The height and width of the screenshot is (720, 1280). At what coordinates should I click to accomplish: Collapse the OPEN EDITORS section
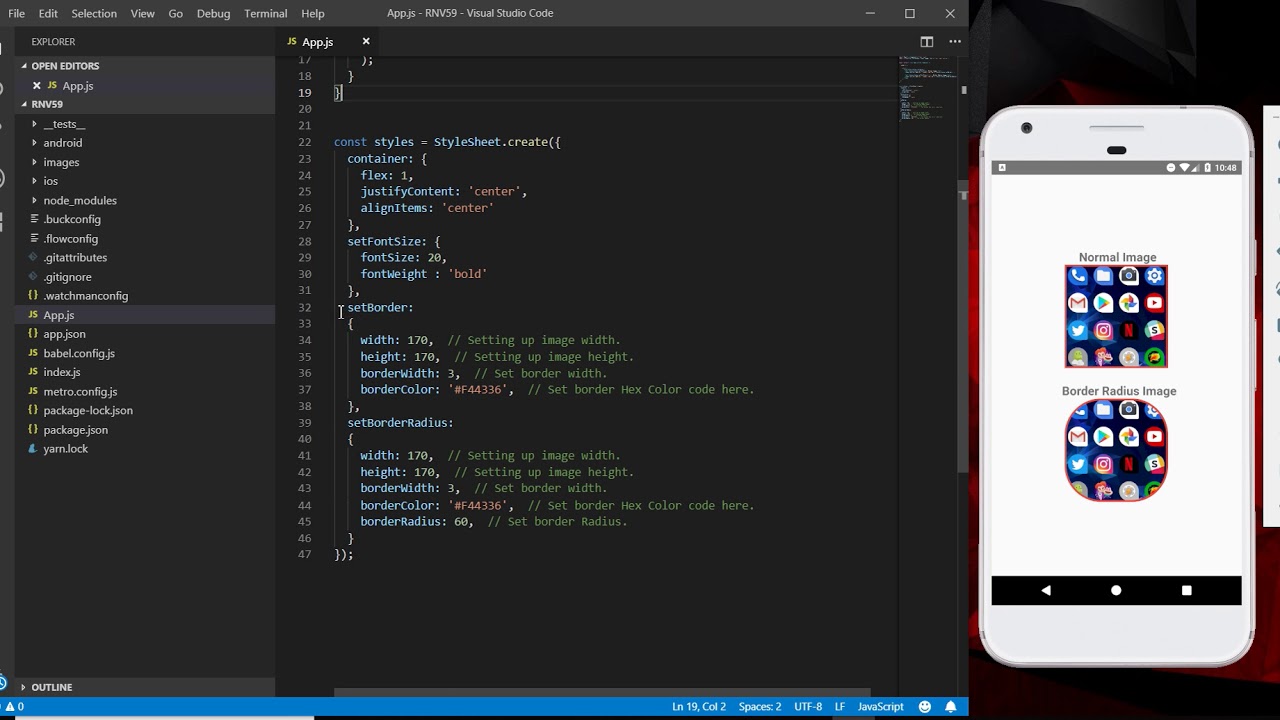tap(65, 66)
